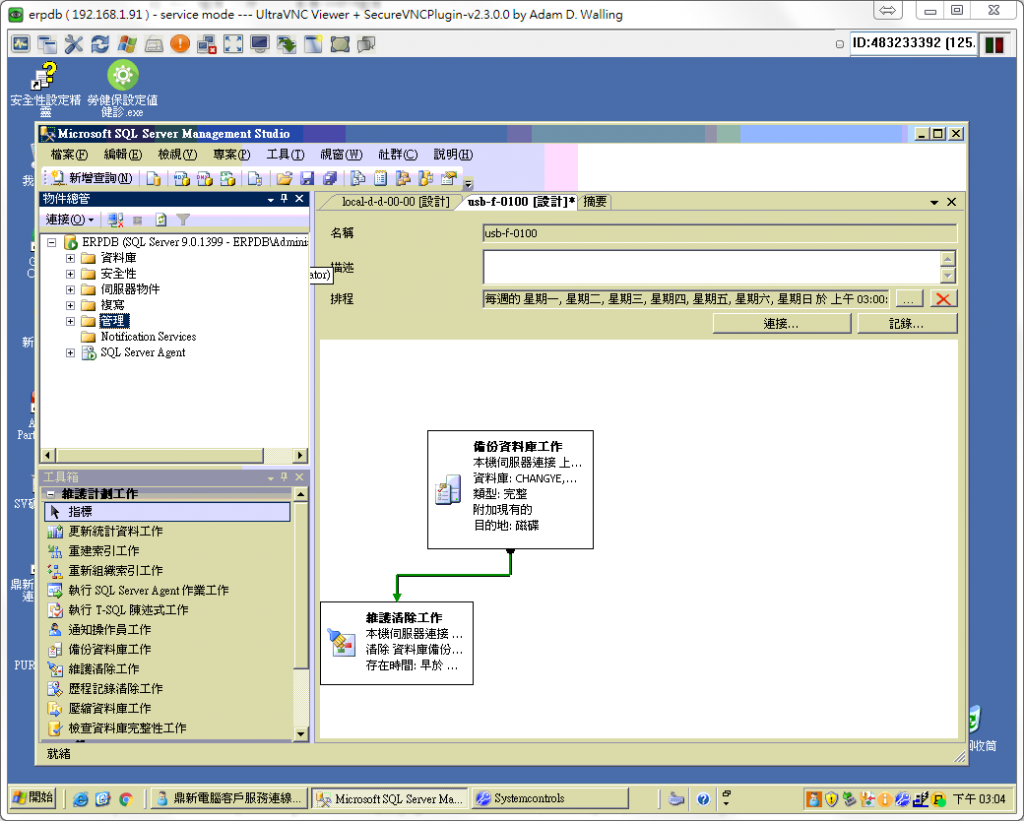
Task: Open the 連接(O) dropdown in Object Explorer
Action: pos(70,219)
